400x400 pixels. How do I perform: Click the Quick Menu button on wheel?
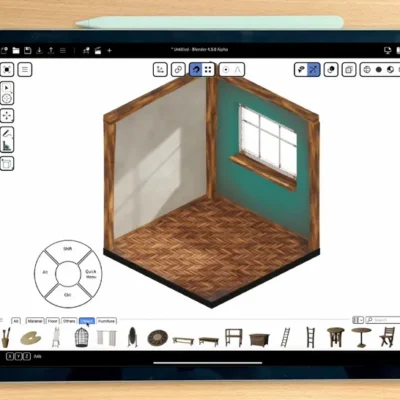[x=91, y=274]
